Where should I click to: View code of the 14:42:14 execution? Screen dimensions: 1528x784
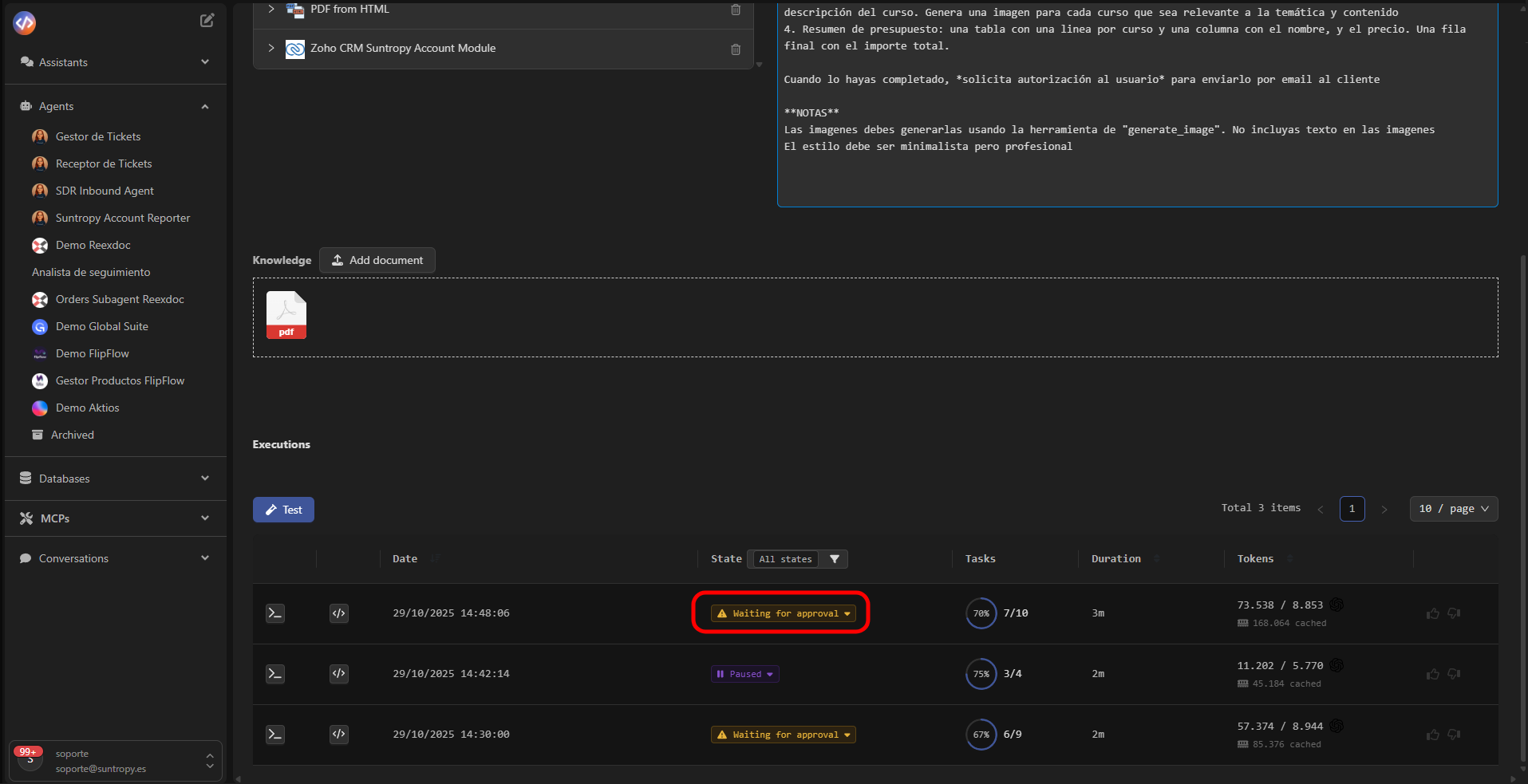(339, 674)
